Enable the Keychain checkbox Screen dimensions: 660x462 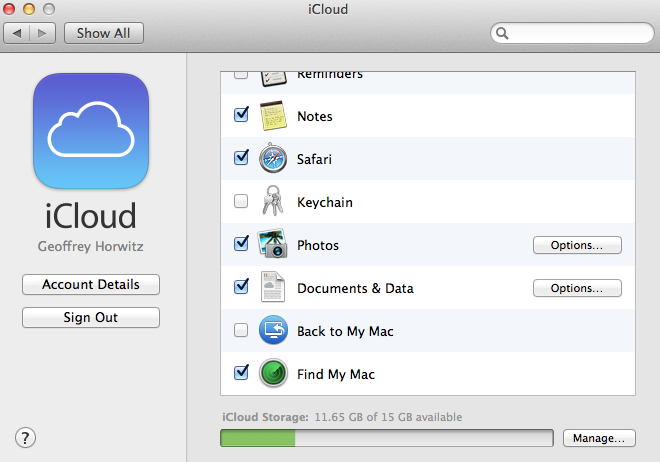click(x=241, y=201)
